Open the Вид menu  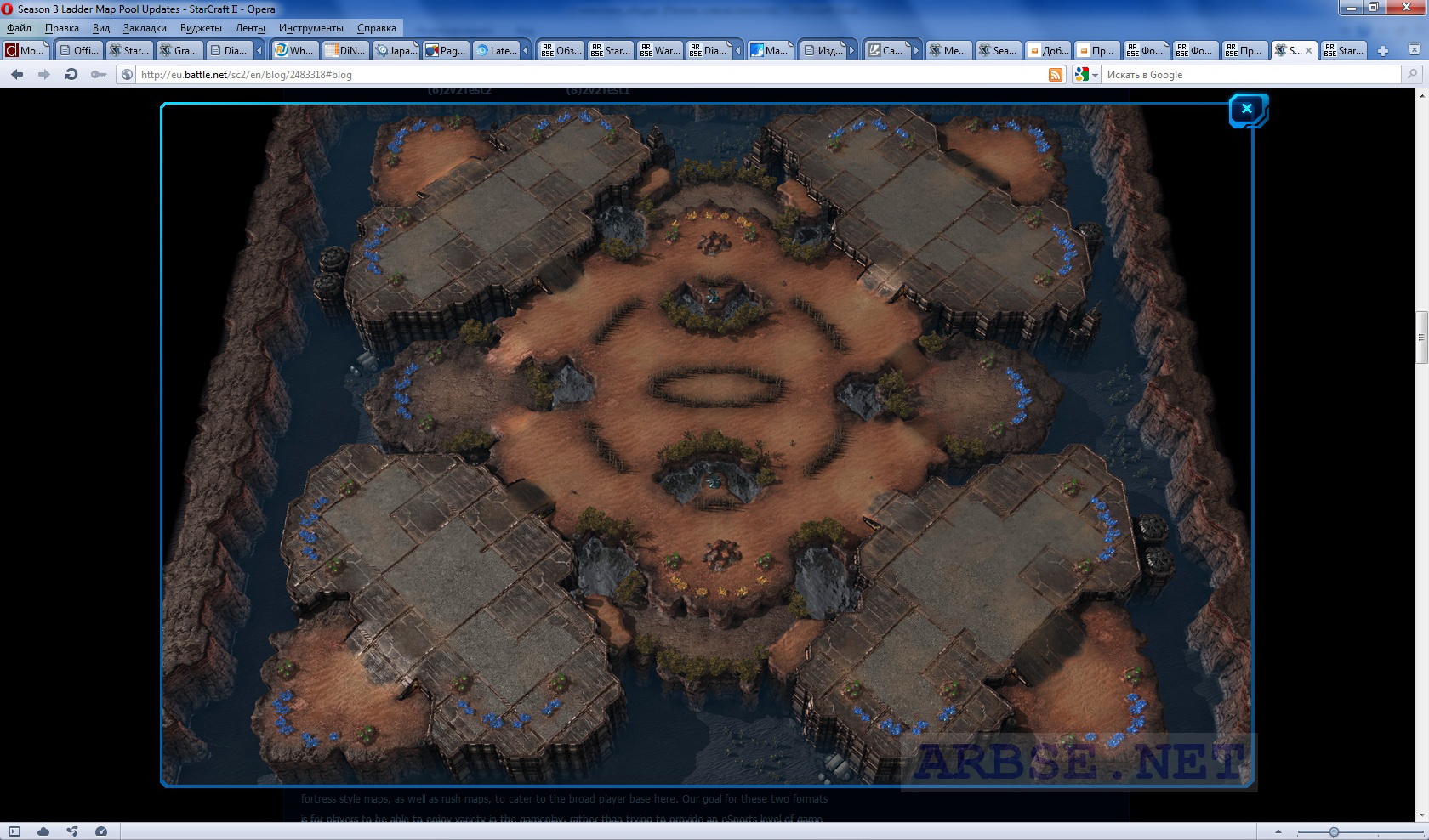(101, 28)
